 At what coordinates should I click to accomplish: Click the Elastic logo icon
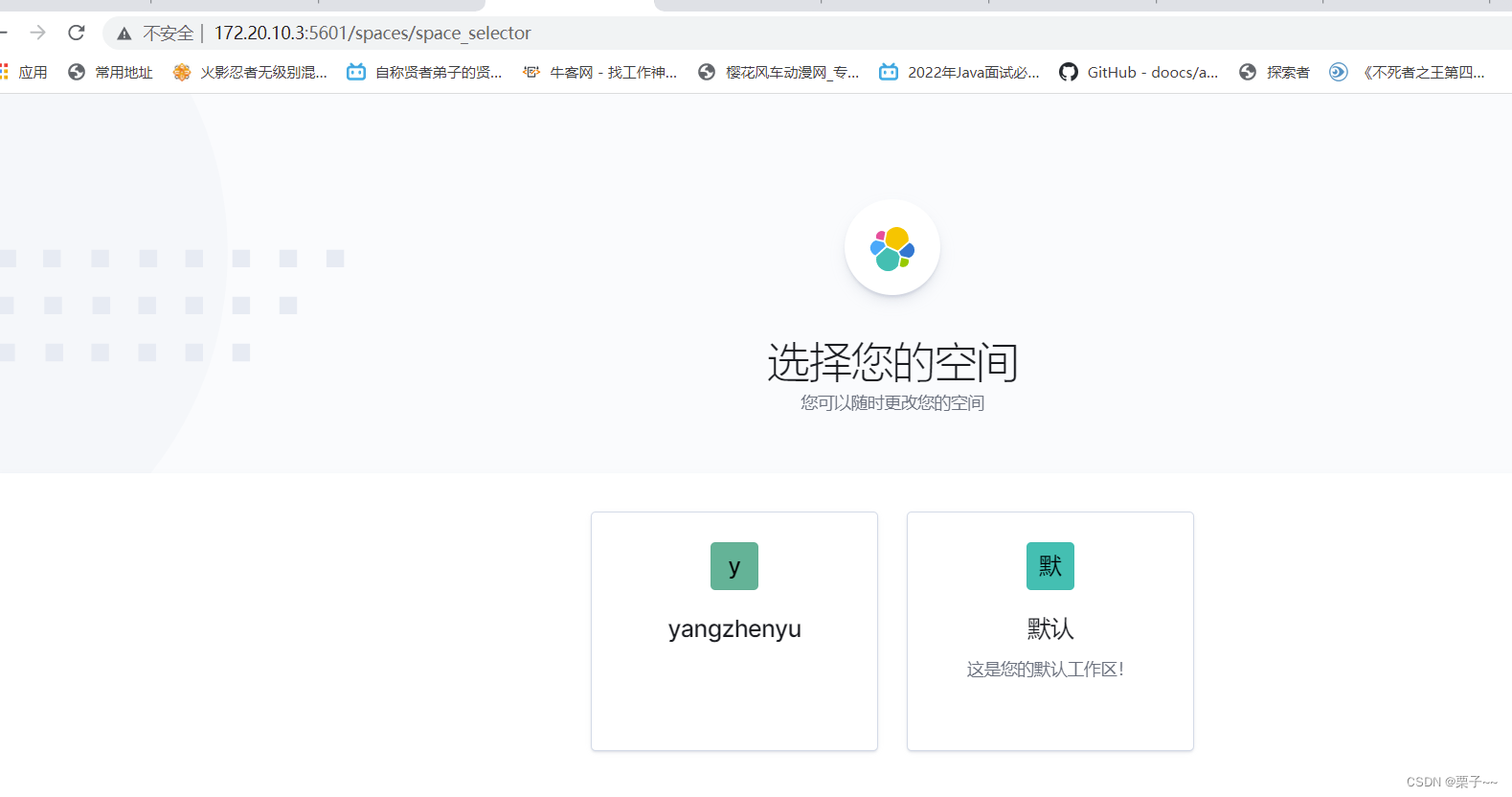click(x=892, y=248)
